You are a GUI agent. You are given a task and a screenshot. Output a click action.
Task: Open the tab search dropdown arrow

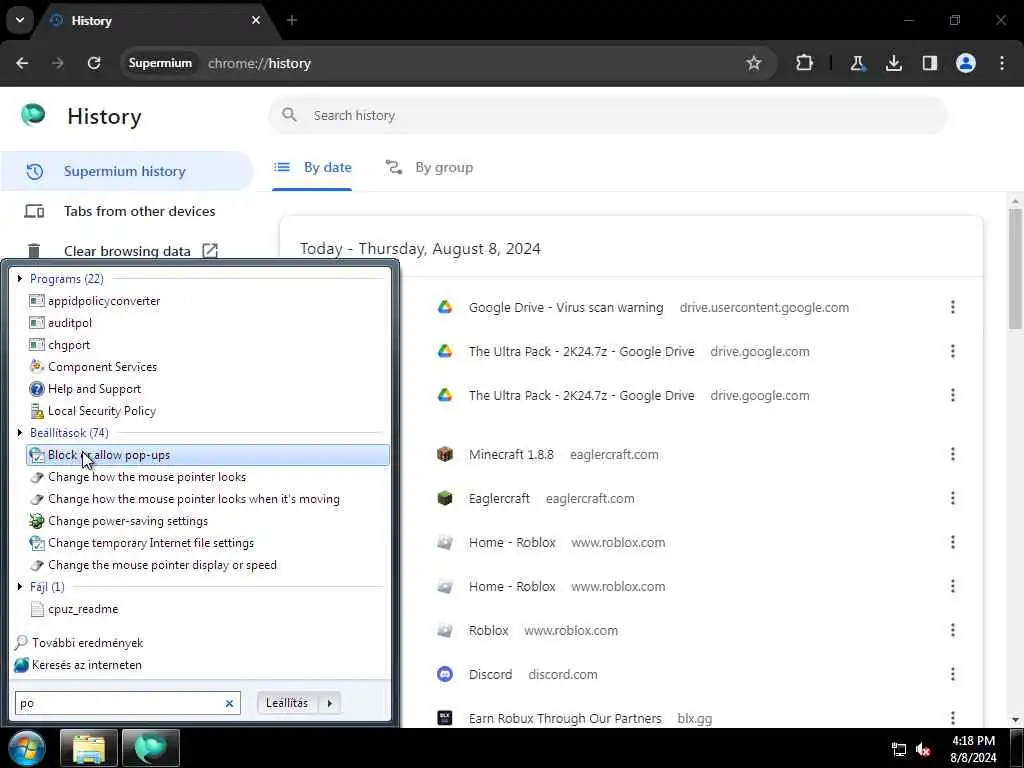tap(20, 20)
